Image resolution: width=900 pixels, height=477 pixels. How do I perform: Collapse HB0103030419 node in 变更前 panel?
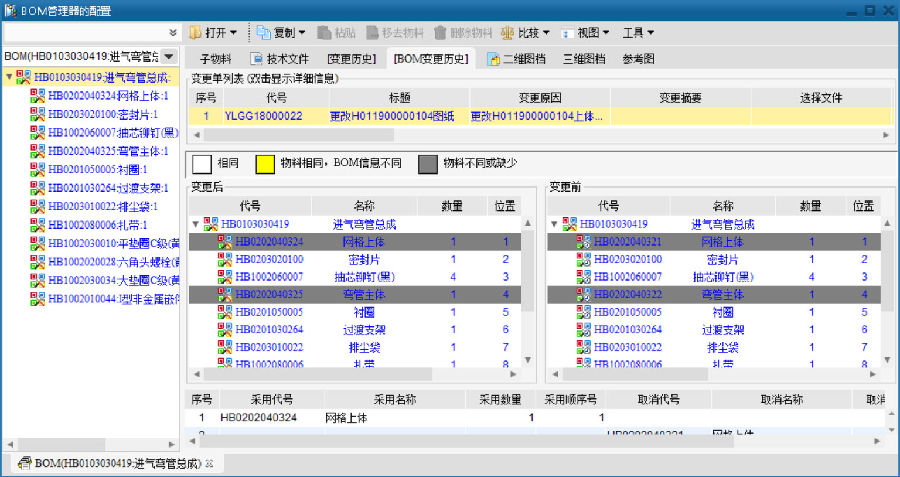click(x=554, y=224)
